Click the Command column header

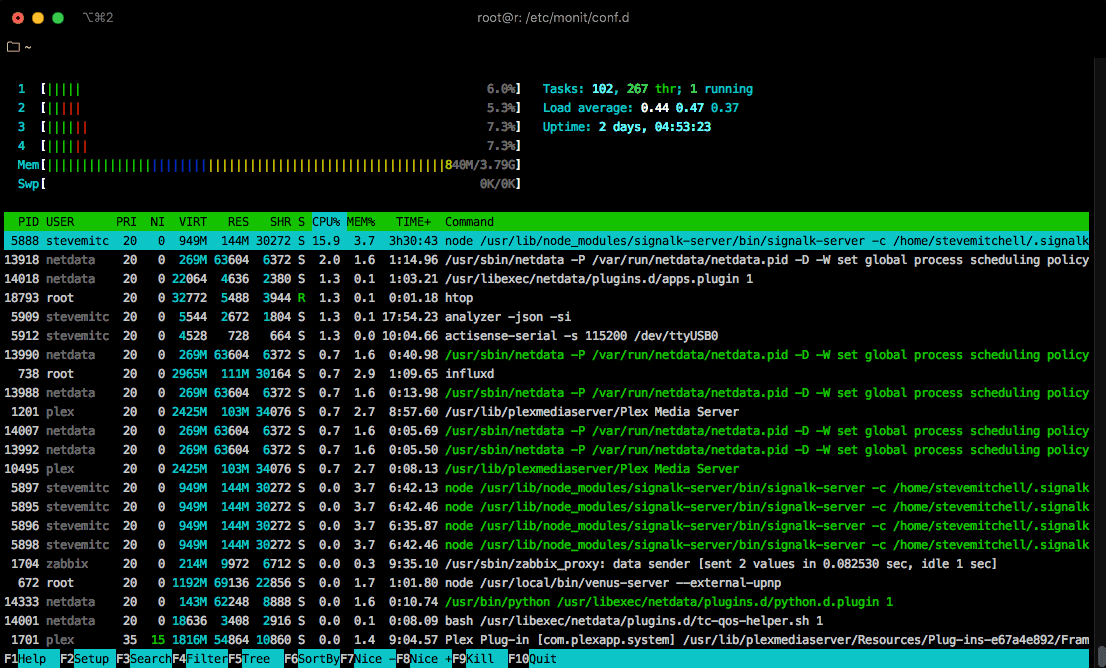click(x=469, y=221)
